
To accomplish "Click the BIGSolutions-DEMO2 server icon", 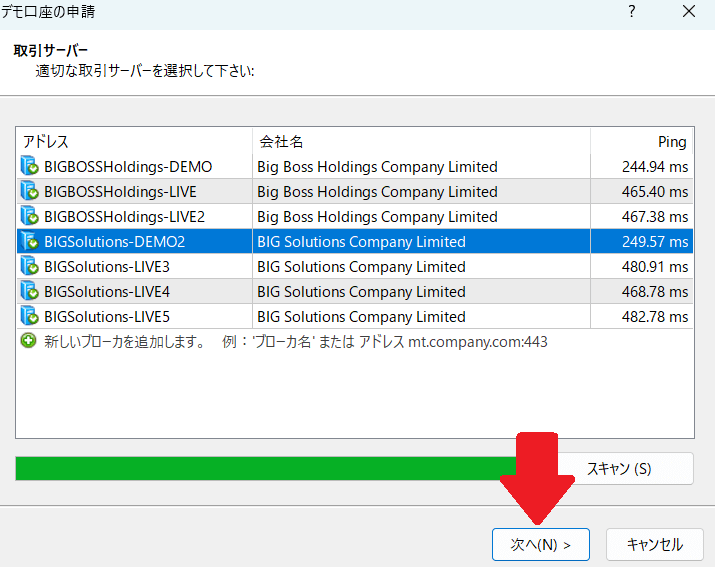I will point(29,242).
